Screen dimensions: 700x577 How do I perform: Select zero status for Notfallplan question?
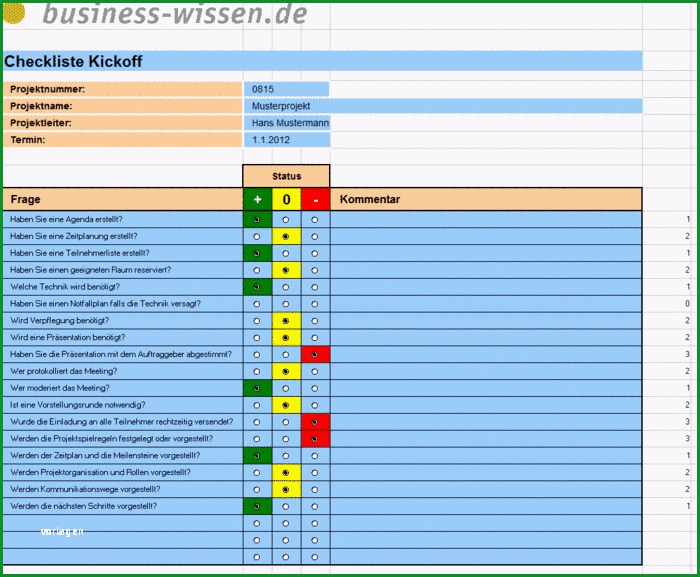pyautogui.click(x=286, y=304)
